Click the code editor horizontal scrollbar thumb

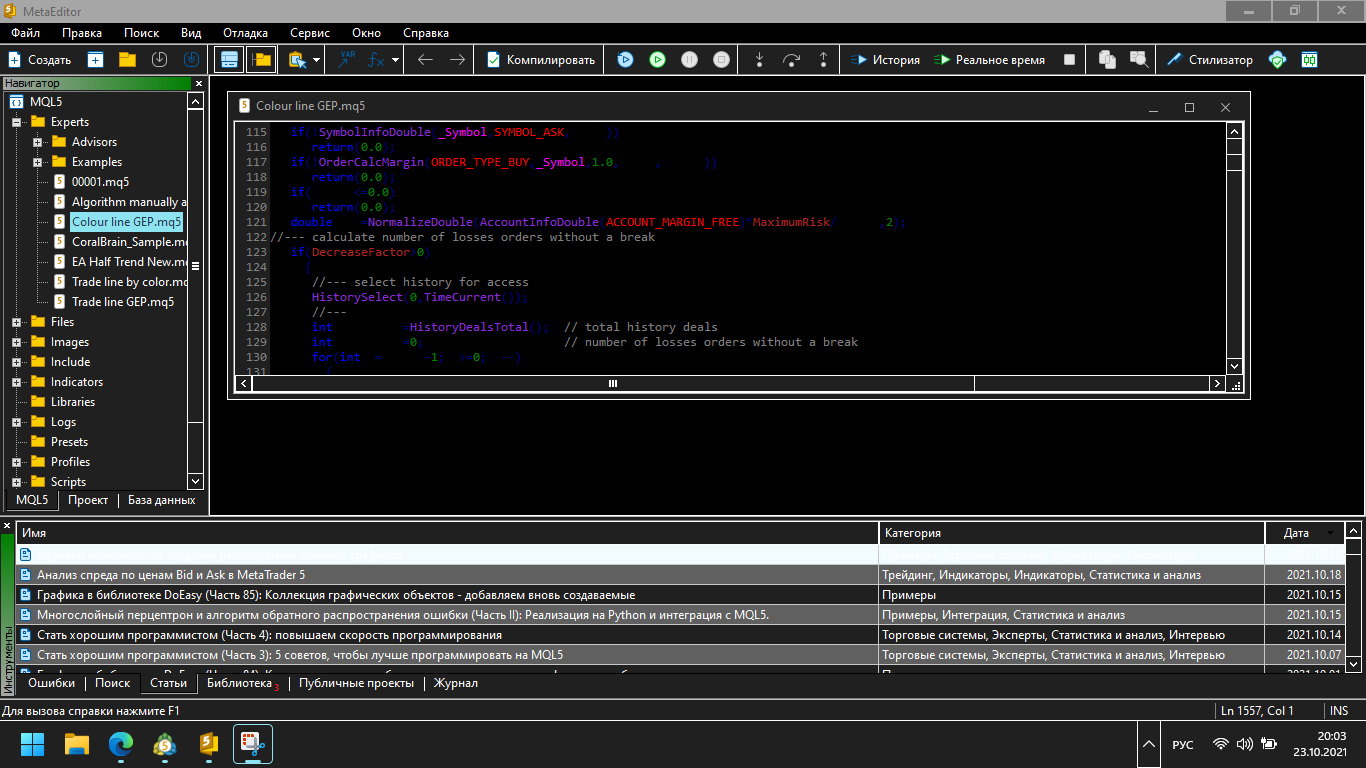pos(612,383)
